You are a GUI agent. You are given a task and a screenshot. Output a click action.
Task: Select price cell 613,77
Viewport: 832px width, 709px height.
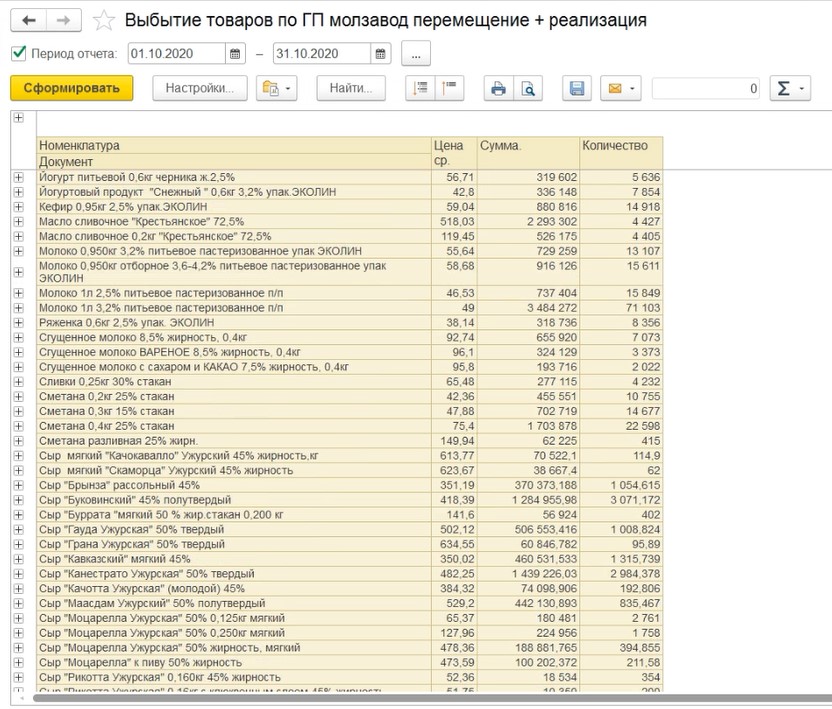pos(454,456)
